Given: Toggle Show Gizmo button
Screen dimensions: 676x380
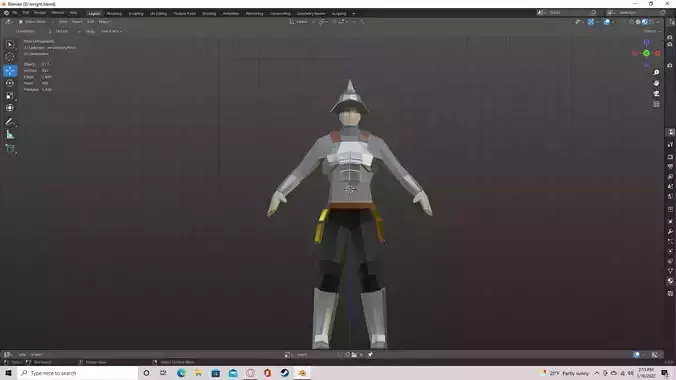Looking at the screenshot, I should pos(591,22).
